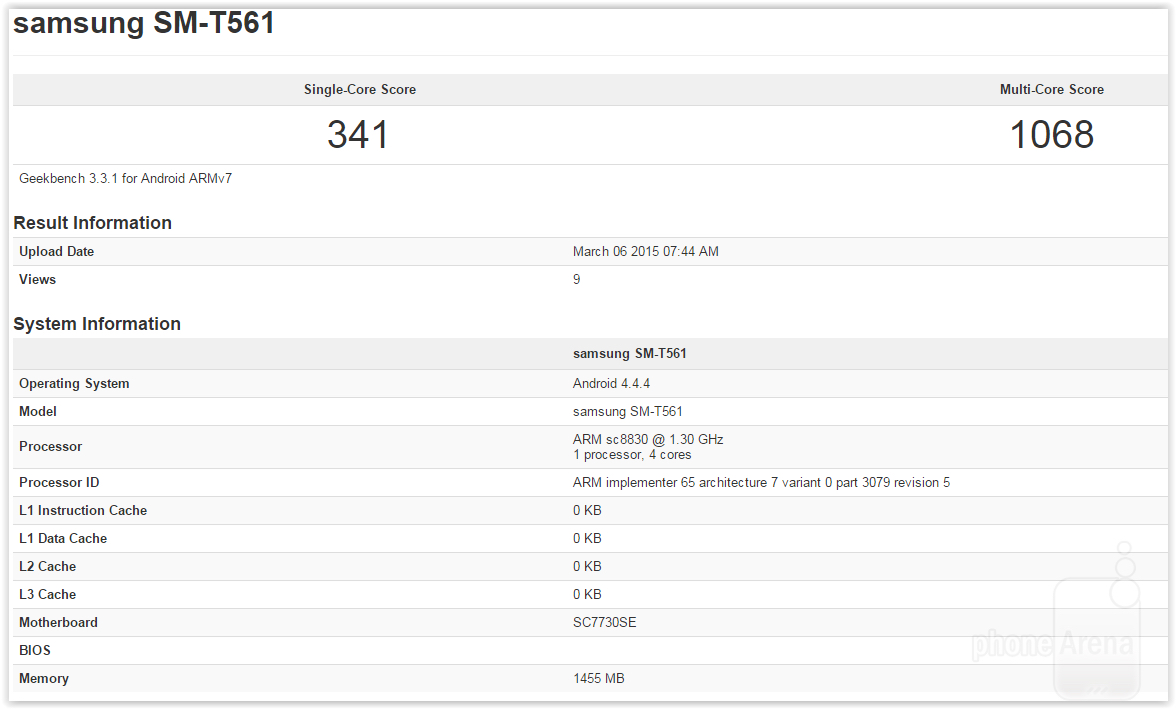This screenshot has width=1176, height=709.
Task: Click the Multi-Core Score column header
Action: (1052, 89)
